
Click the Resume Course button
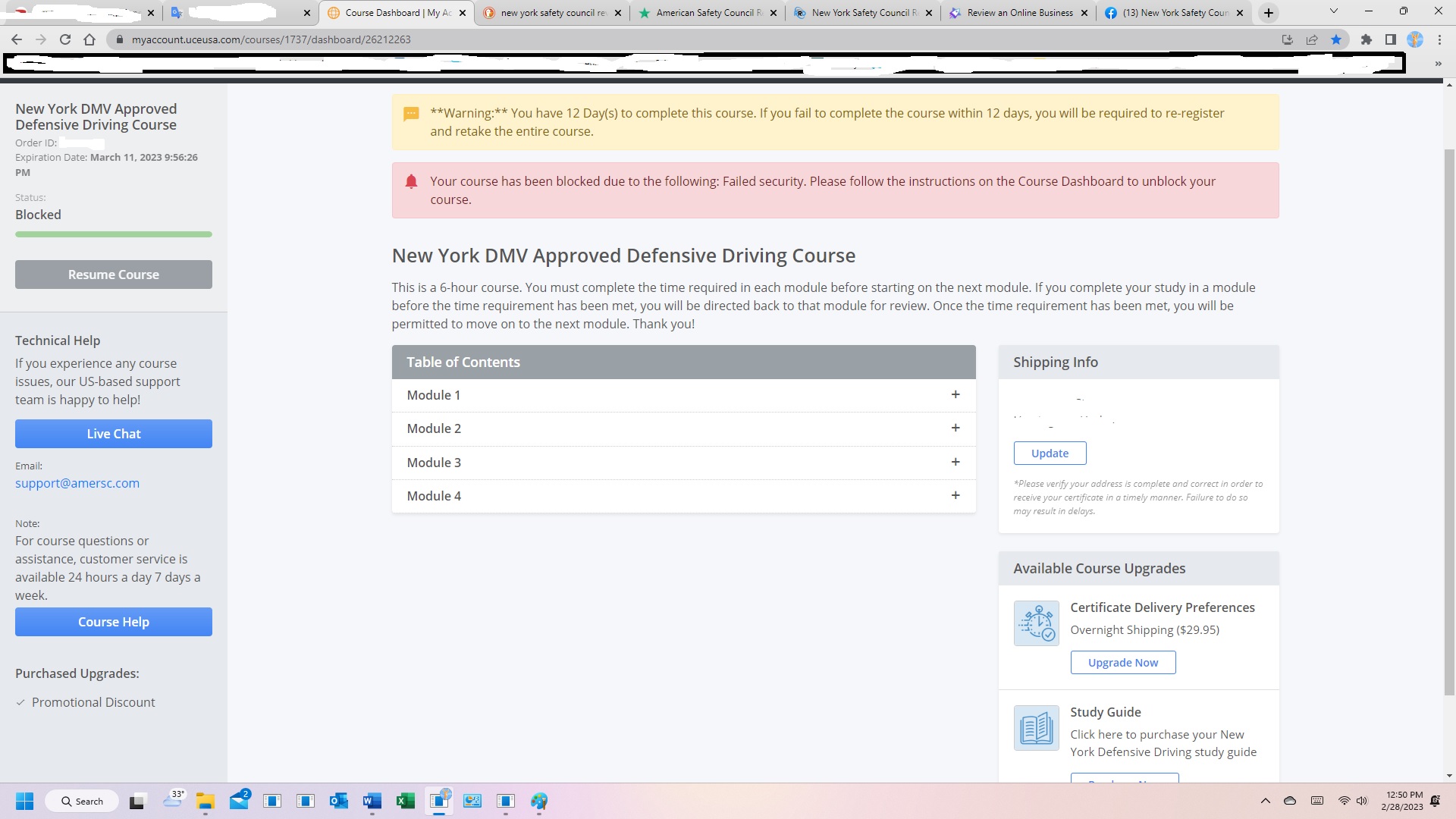pos(113,274)
